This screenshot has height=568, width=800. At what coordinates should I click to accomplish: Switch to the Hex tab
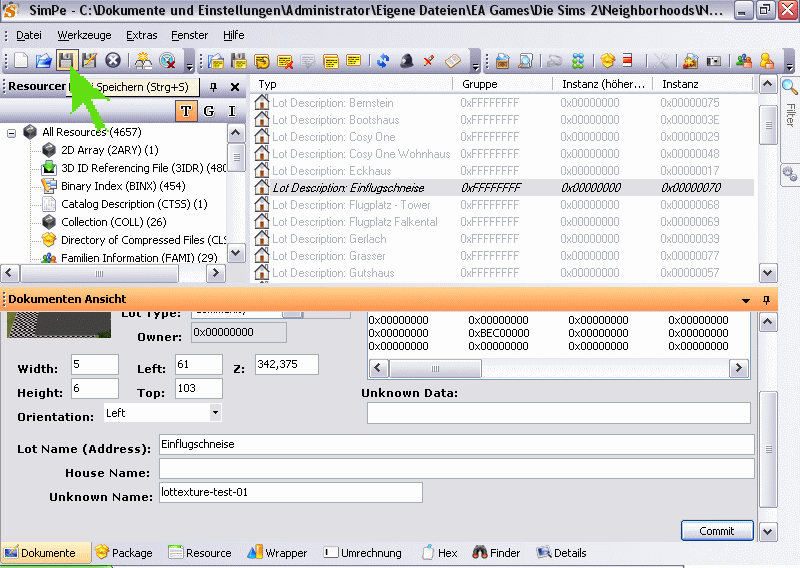pos(440,553)
